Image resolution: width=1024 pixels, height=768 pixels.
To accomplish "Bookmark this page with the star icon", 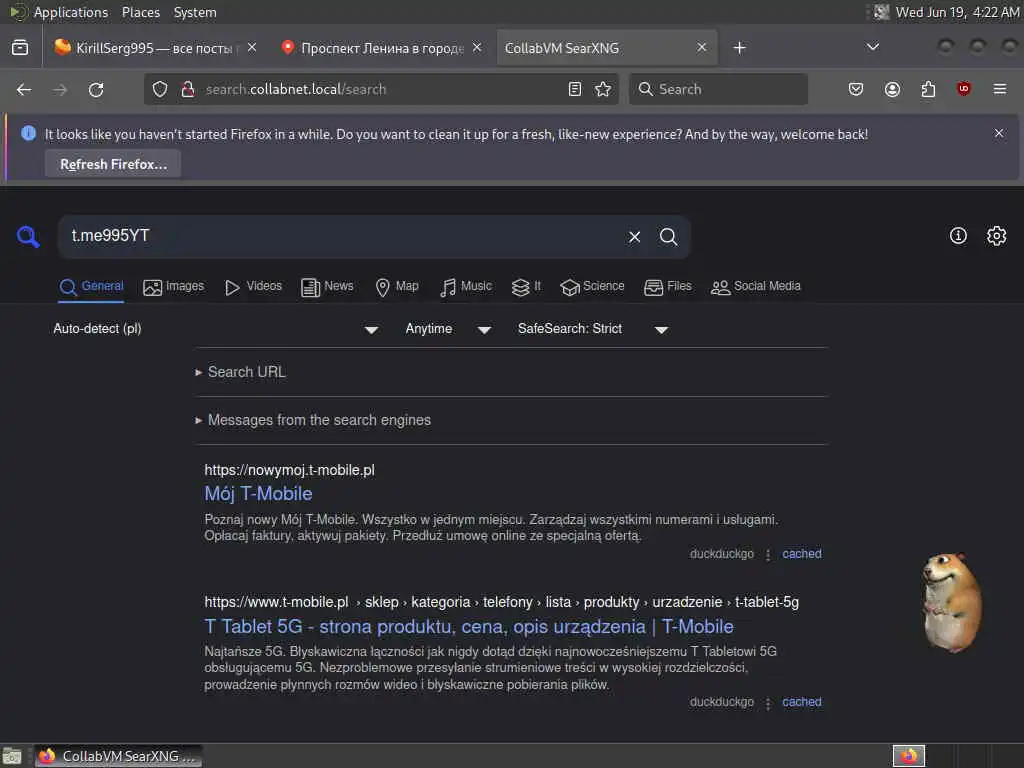I will pos(603,89).
